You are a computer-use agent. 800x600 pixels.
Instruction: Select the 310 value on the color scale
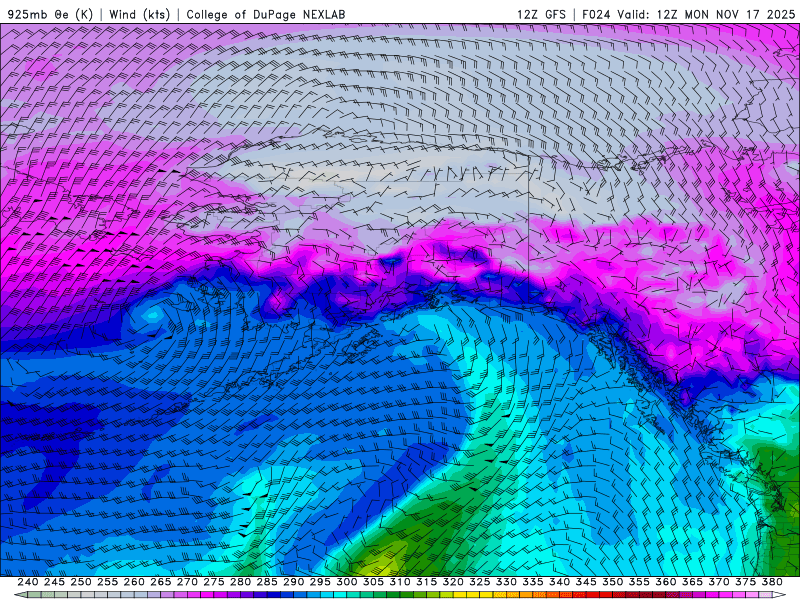click(399, 582)
